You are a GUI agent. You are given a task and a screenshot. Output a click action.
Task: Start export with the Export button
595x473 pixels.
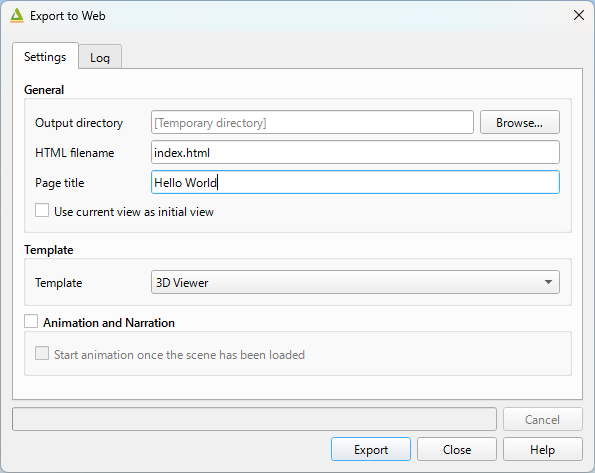coord(371,449)
